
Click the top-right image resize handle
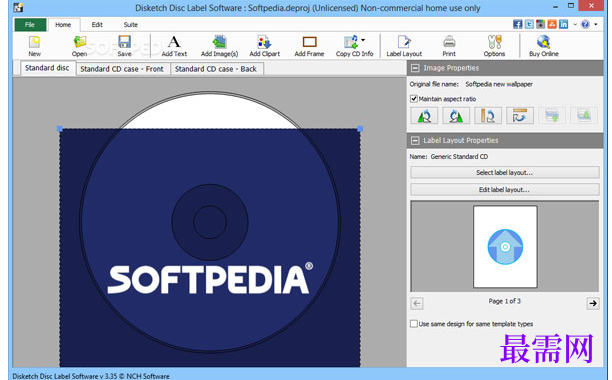click(360, 129)
